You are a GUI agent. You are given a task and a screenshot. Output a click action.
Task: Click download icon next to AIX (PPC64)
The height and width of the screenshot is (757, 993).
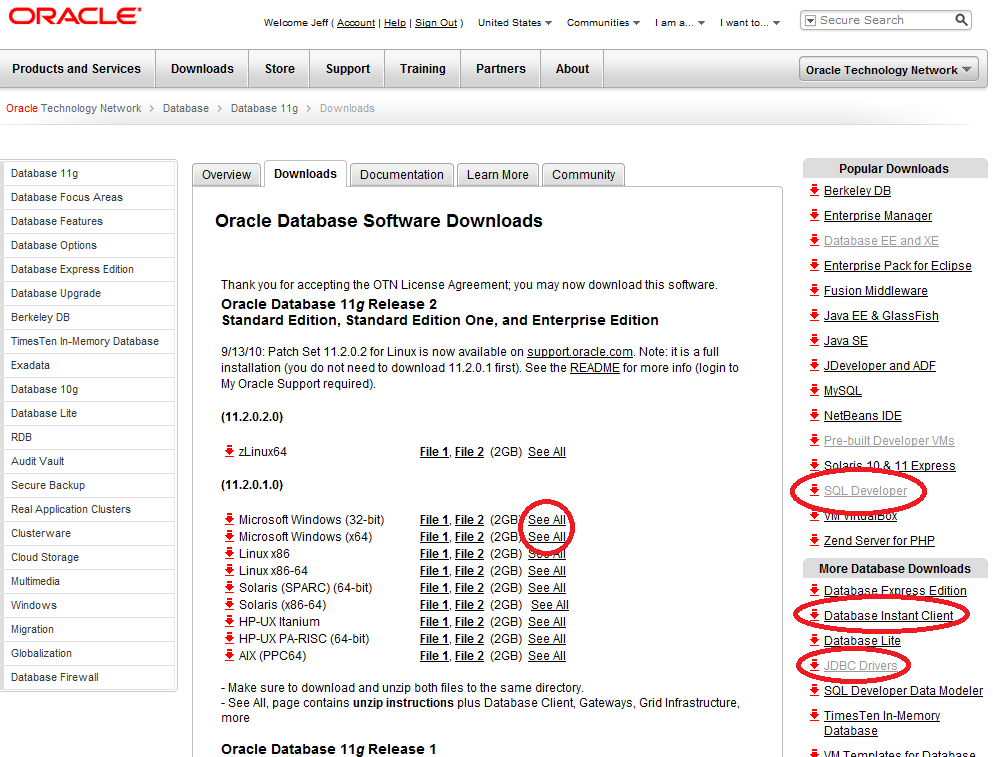pyautogui.click(x=229, y=655)
